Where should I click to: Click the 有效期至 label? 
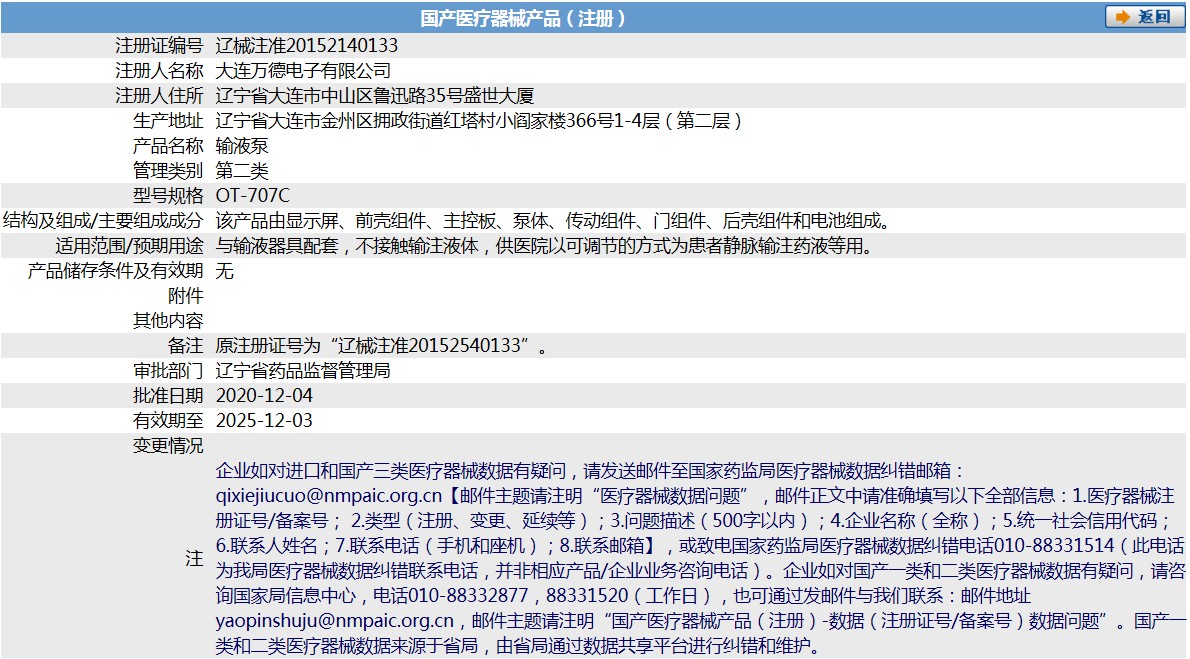168,421
